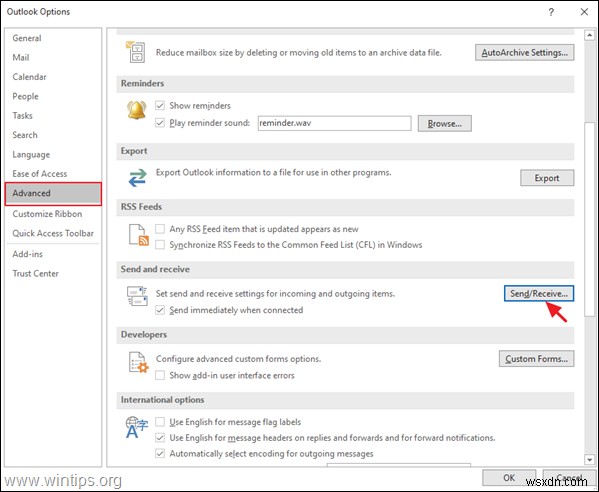
Task: Click the reminder.wav sound file field
Action: pos(334,123)
